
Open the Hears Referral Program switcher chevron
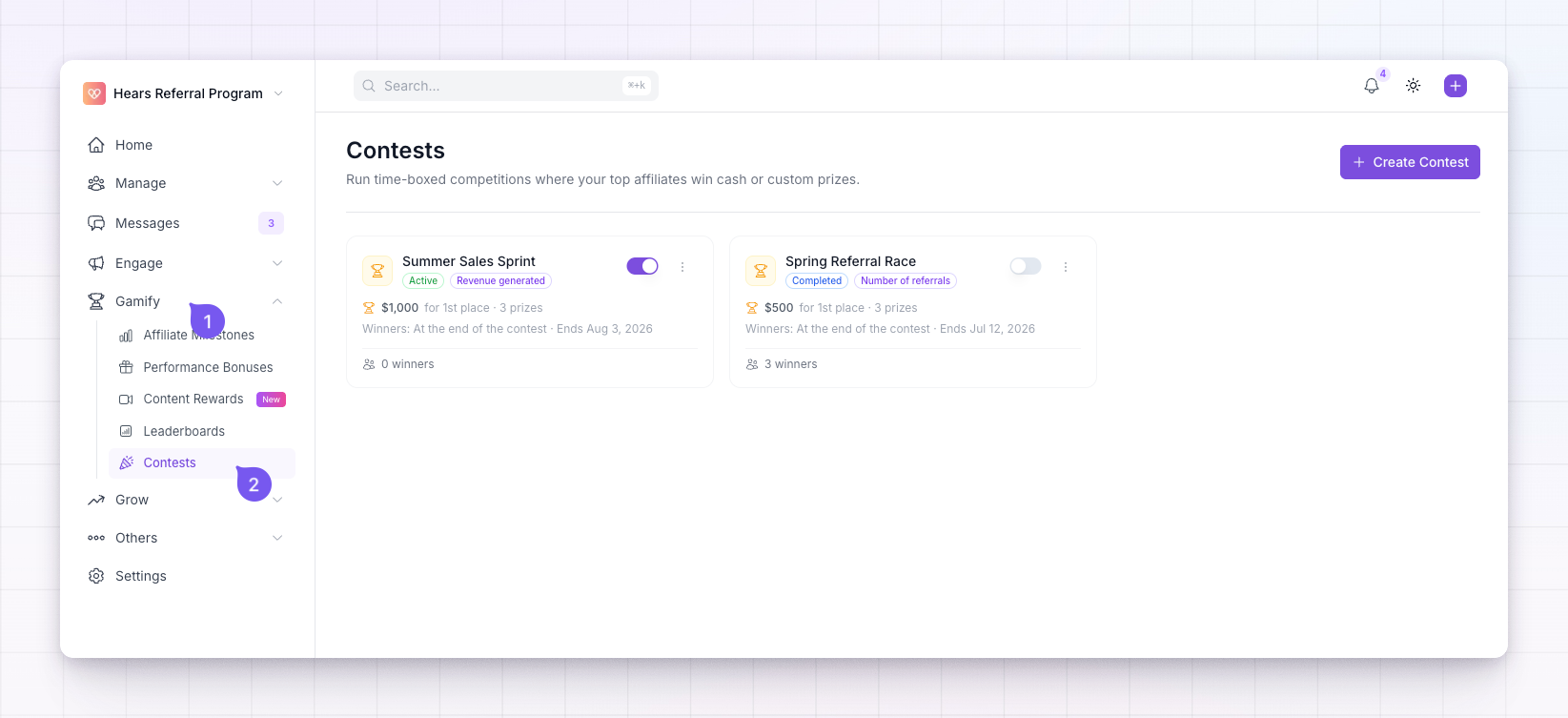click(278, 93)
